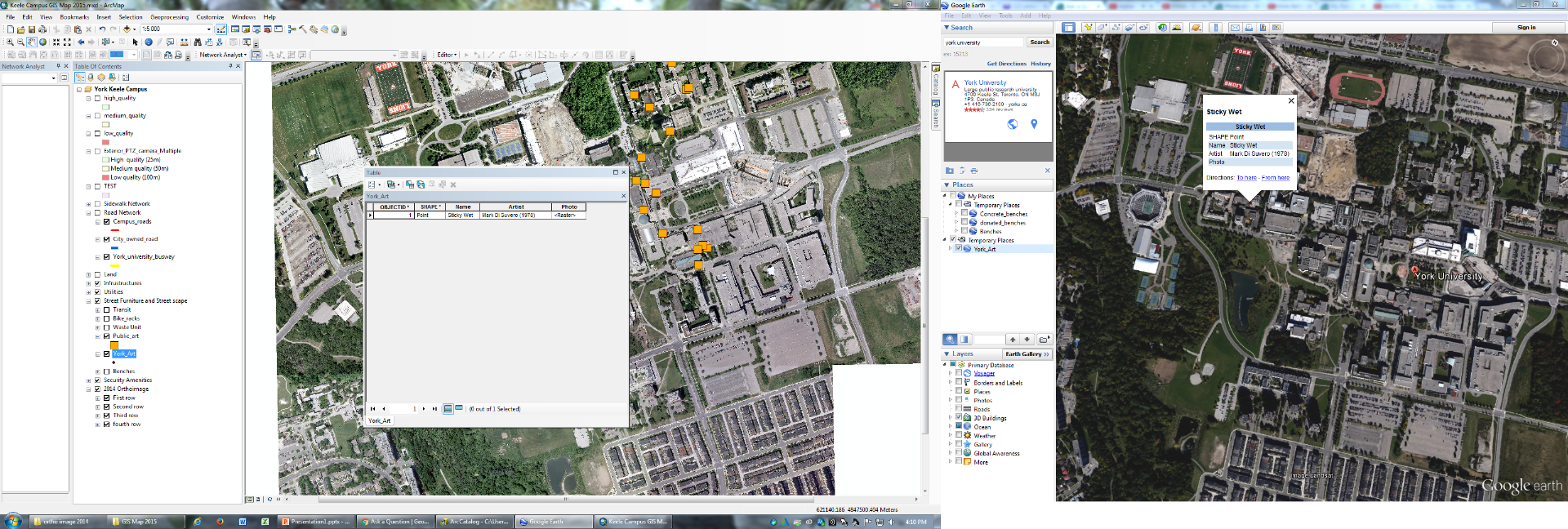Collapse the Road Network group

(x=88, y=213)
